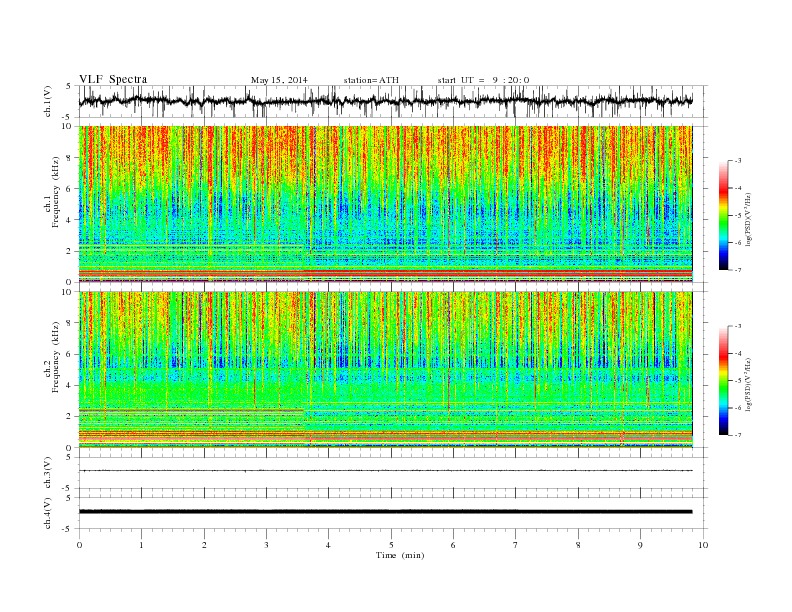Viewport: 792px width, 612px height.
Task: Click the time-axis tick label "10"
Action: [x=703, y=545]
